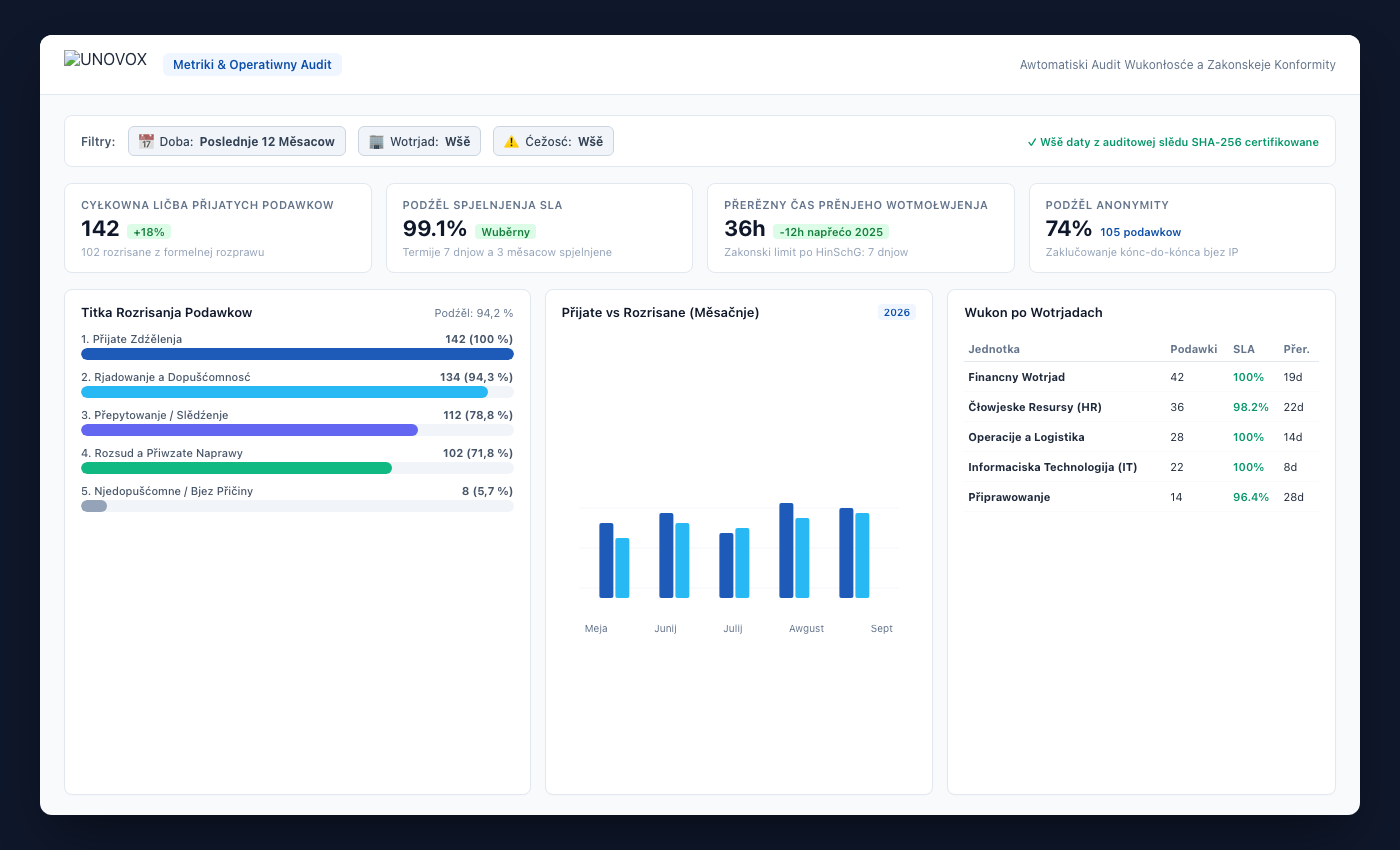Click the Wuběrny SLA badge

click(505, 232)
